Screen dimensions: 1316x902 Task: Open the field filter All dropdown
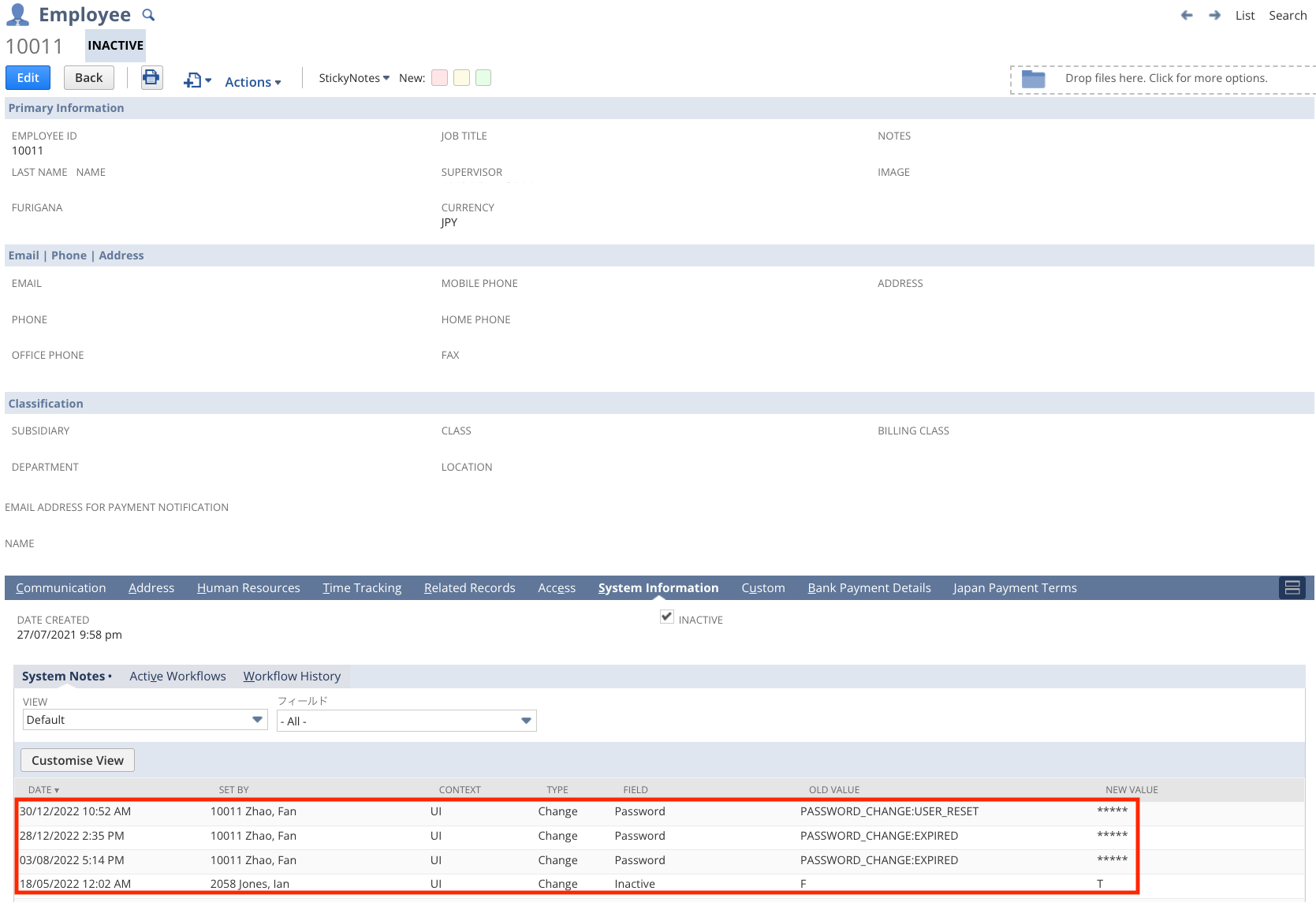coord(407,721)
